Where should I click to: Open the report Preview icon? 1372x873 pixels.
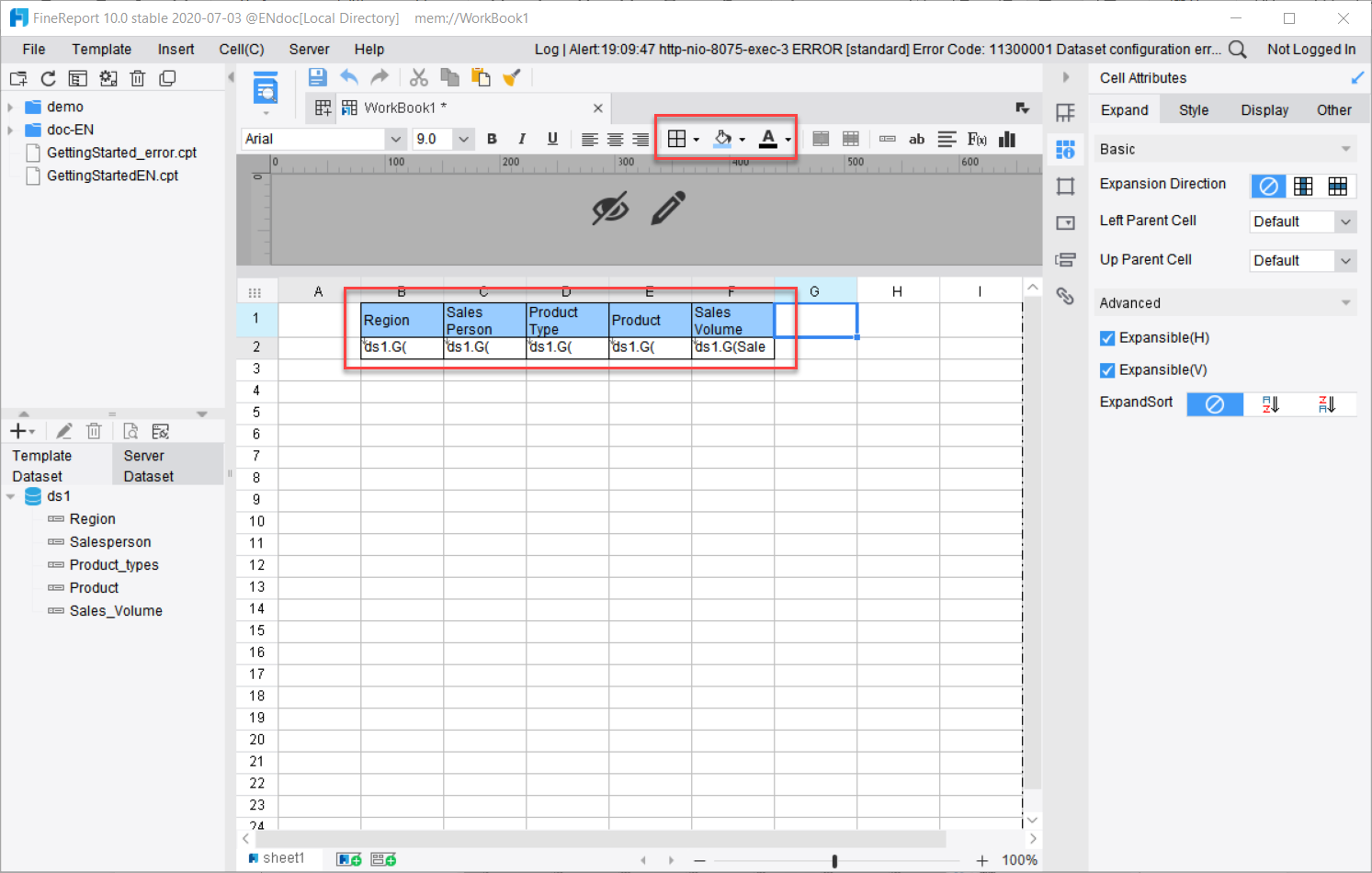coord(266,88)
